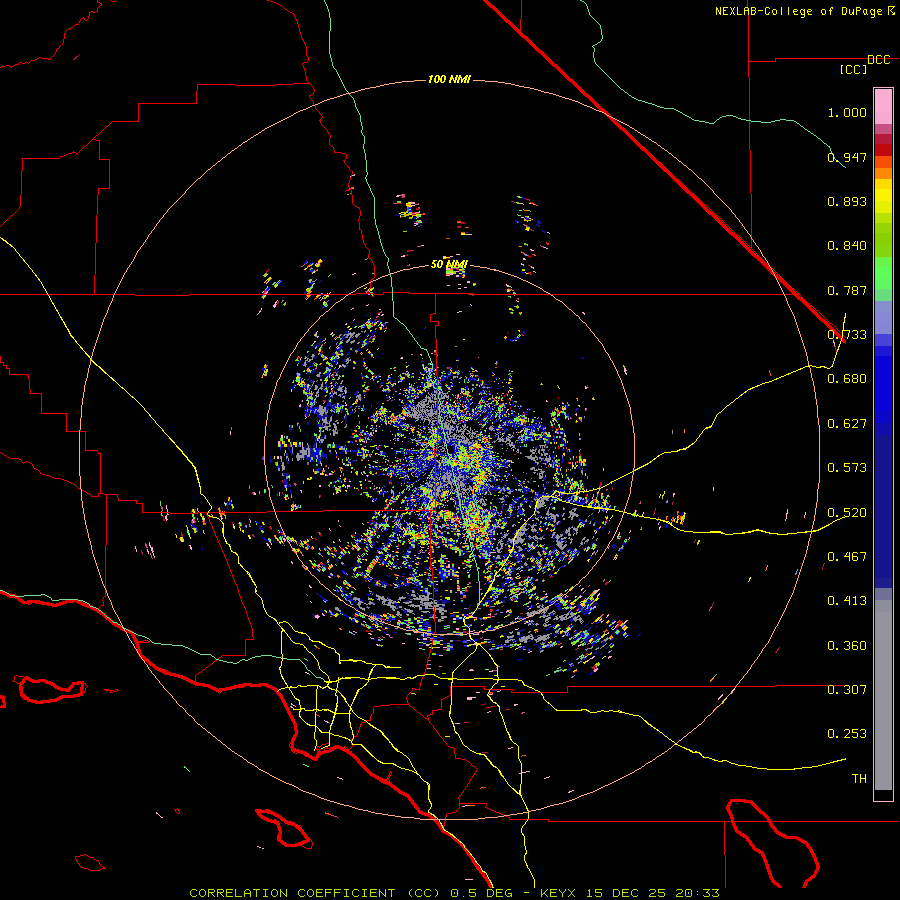
Task: Click the 0.253 legend value
Action: pos(847,733)
